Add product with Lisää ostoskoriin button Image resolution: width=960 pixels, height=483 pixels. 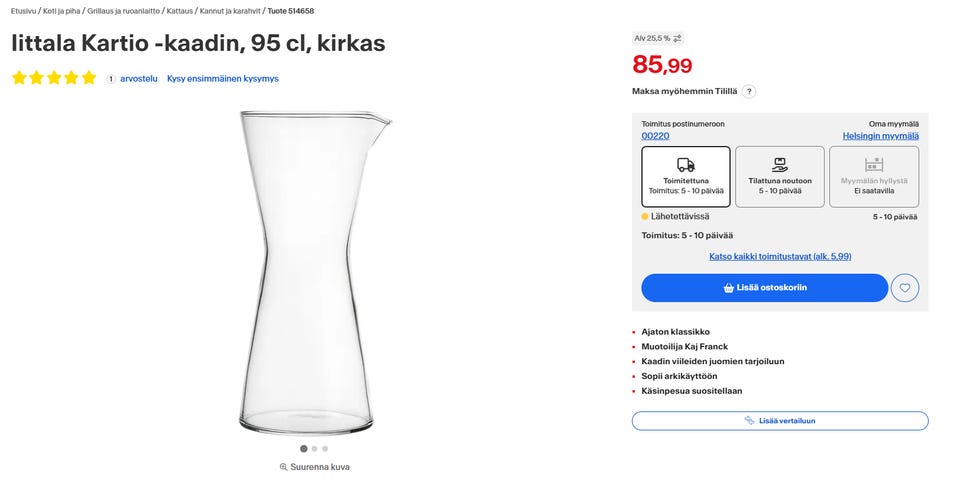764,288
